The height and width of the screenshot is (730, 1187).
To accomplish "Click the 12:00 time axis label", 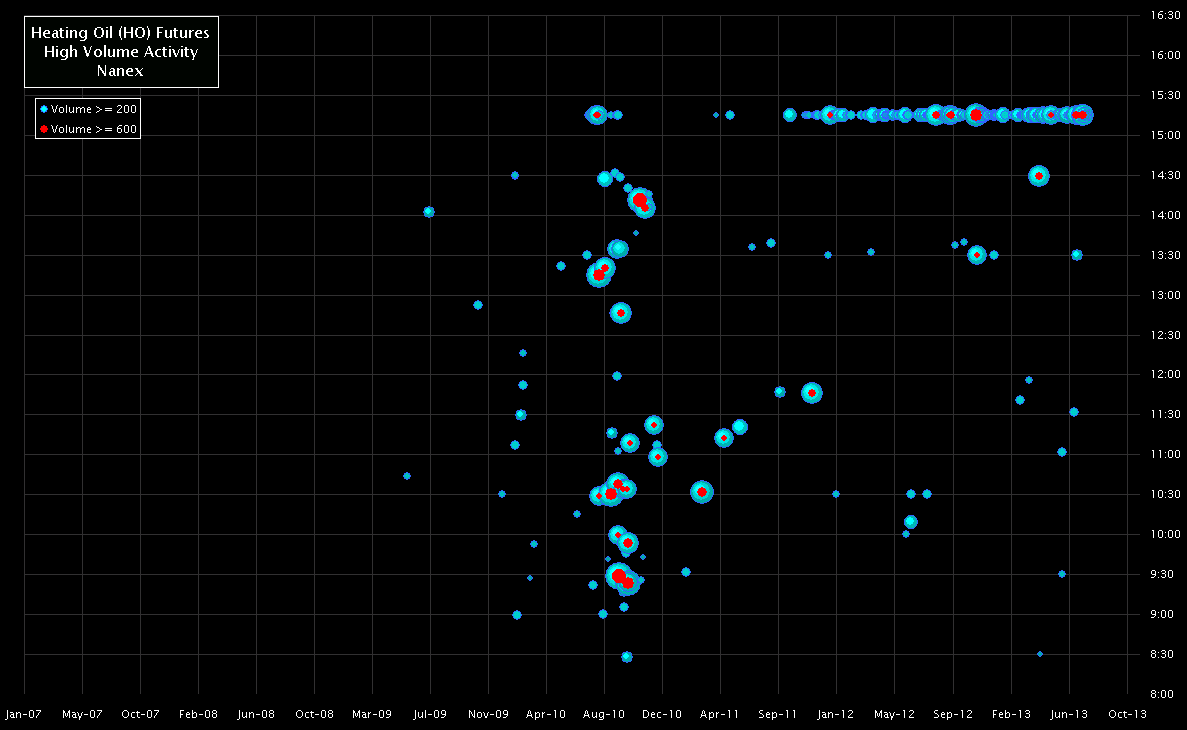I will [x=1165, y=374].
